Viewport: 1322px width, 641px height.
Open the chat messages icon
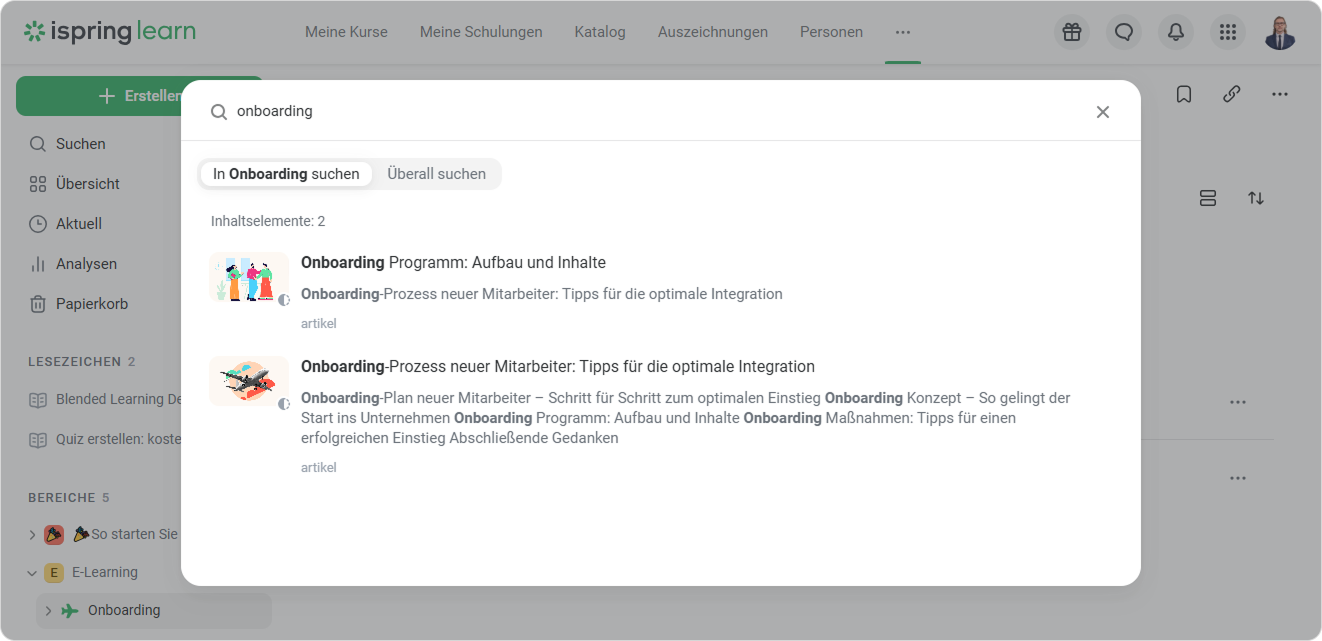click(1124, 32)
